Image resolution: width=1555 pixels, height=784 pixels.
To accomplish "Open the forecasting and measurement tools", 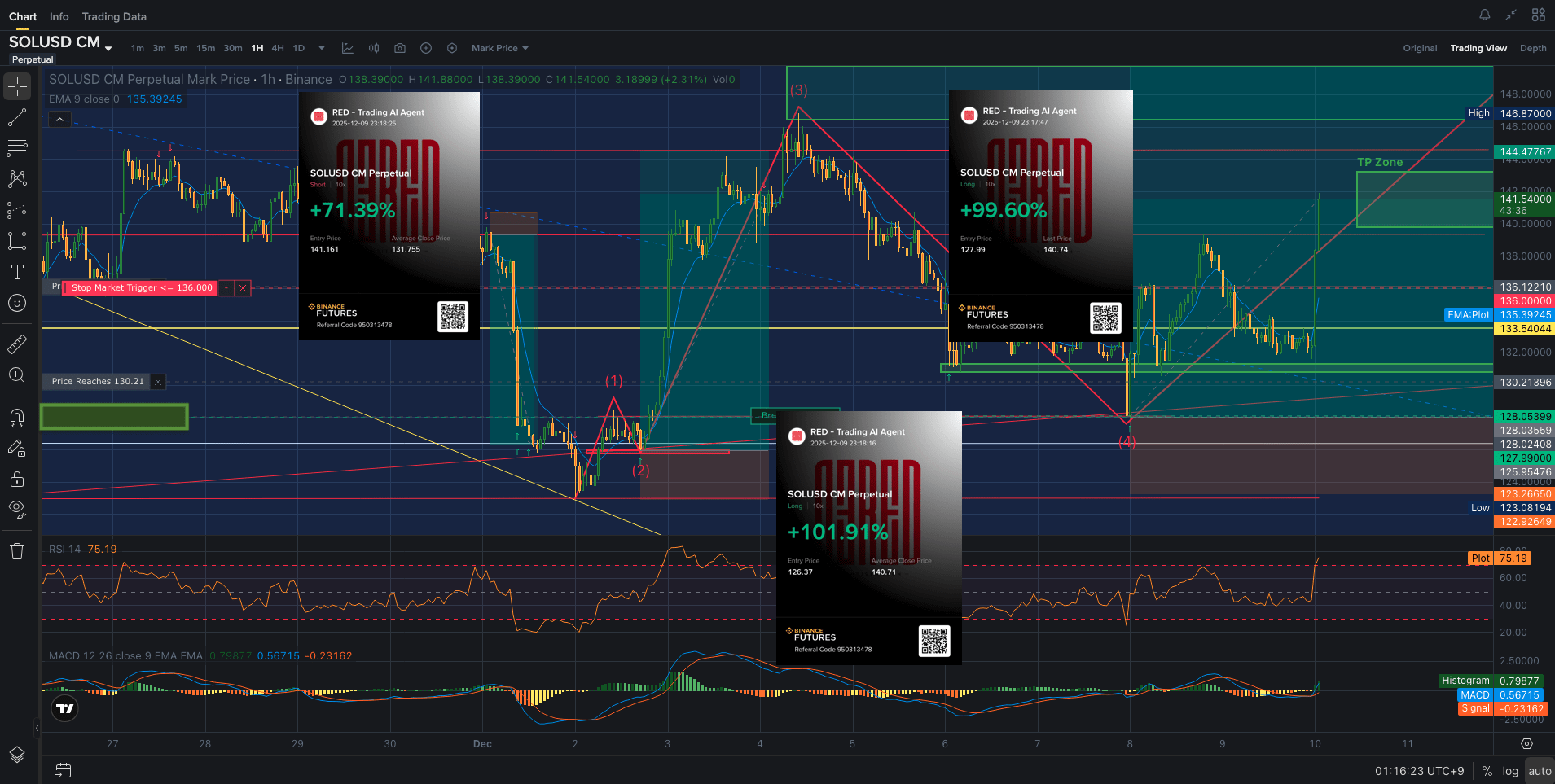I will (17, 210).
